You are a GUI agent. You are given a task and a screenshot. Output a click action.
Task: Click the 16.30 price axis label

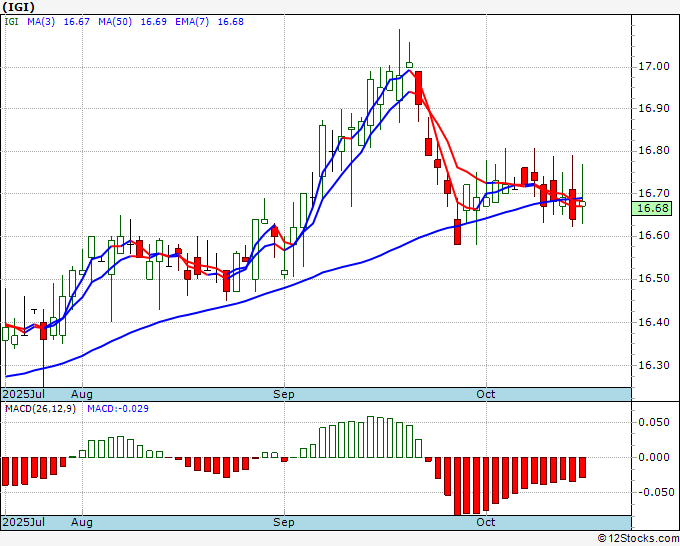(x=654, y=365)
